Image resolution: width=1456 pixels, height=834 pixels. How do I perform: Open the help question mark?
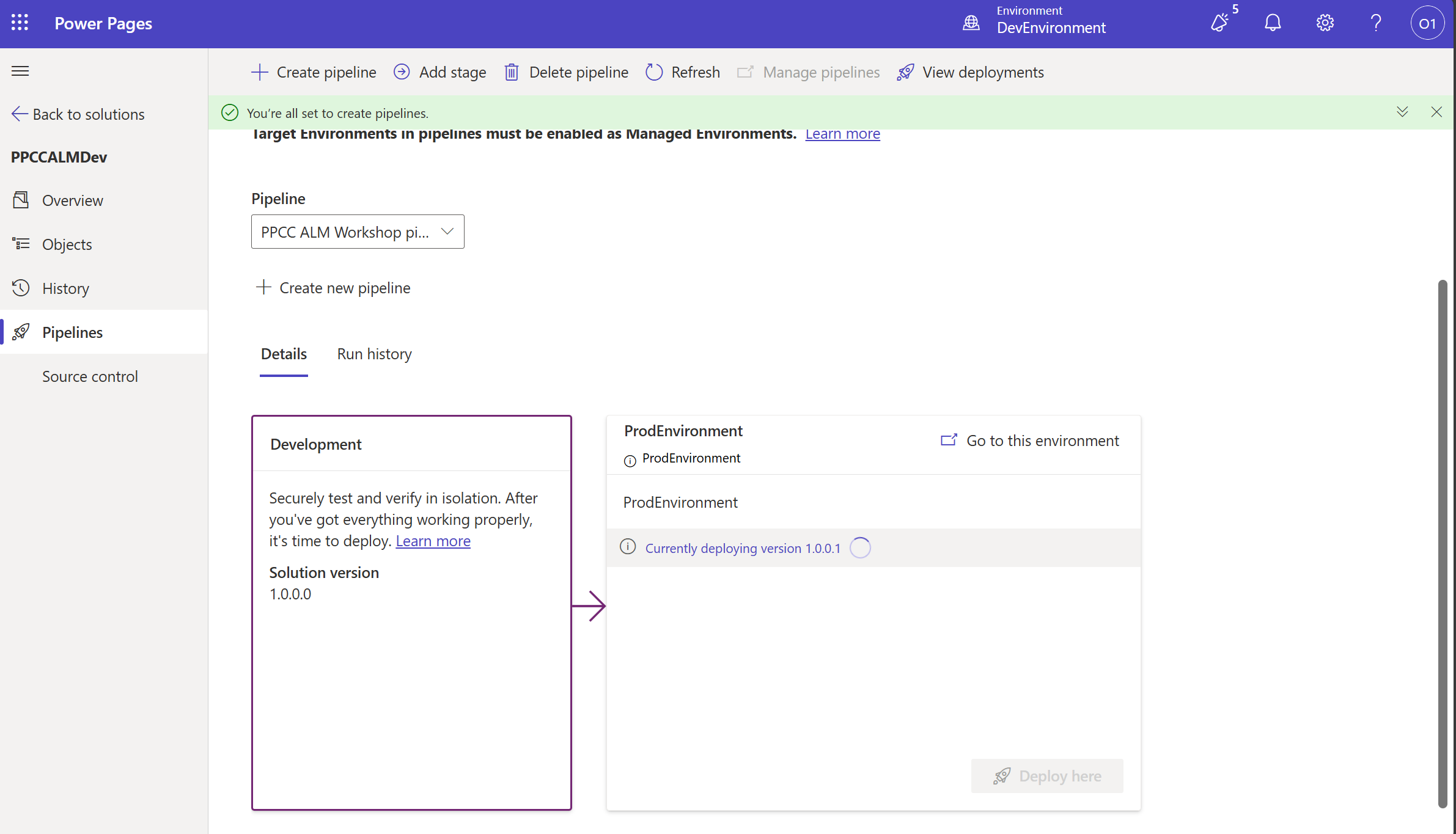[1376, 23]
